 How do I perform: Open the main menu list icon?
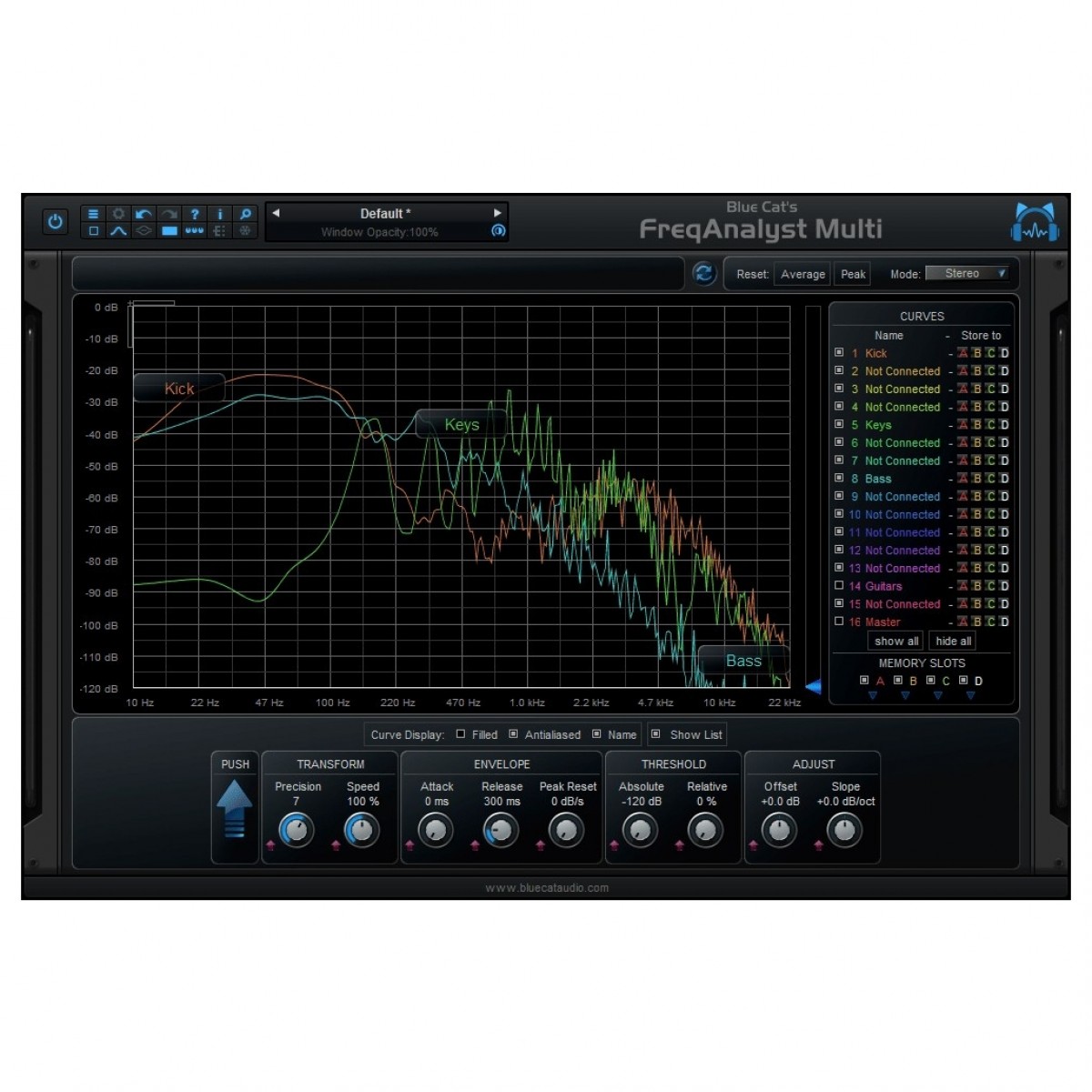pos(93,214)
